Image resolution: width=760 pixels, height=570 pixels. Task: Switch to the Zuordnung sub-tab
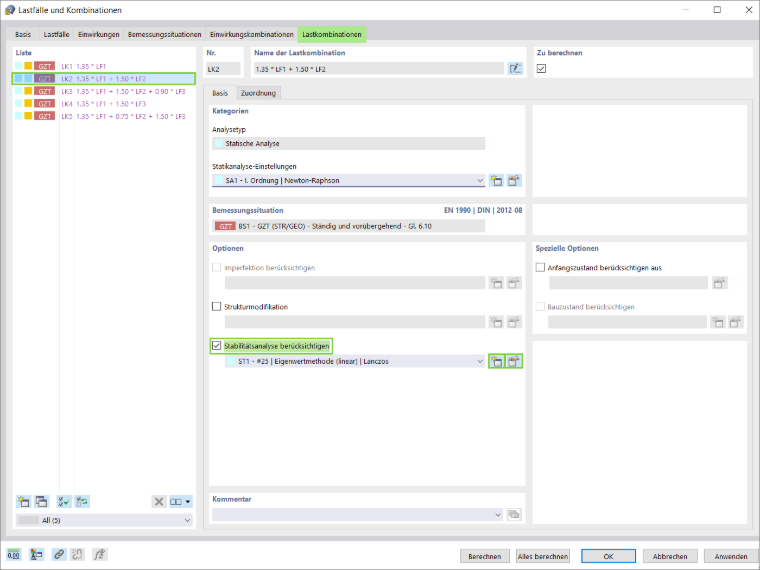258,93
